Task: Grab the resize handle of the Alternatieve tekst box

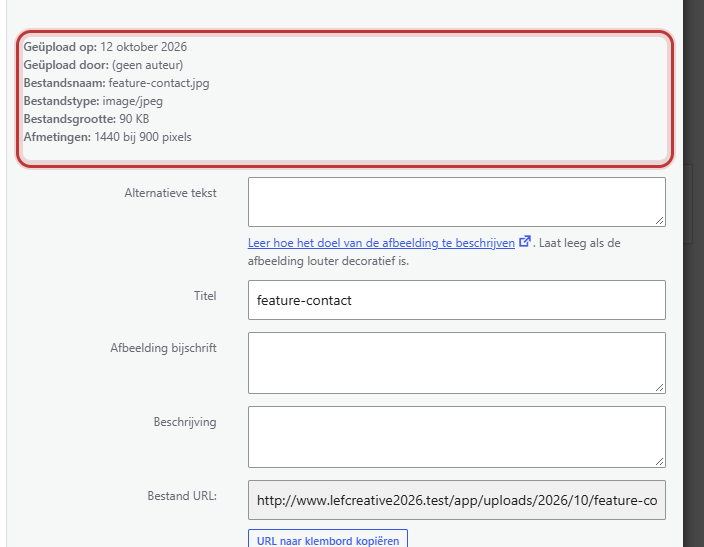Action: [659, 220]
